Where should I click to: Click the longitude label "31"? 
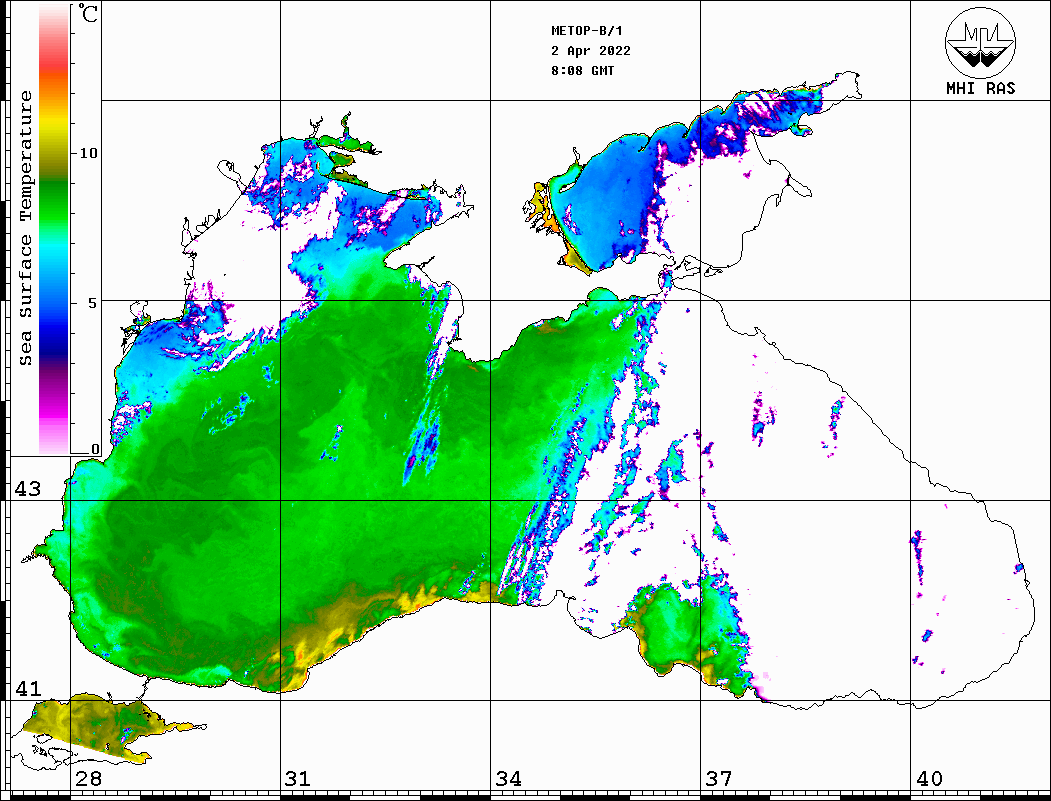[x=298, y=778]
